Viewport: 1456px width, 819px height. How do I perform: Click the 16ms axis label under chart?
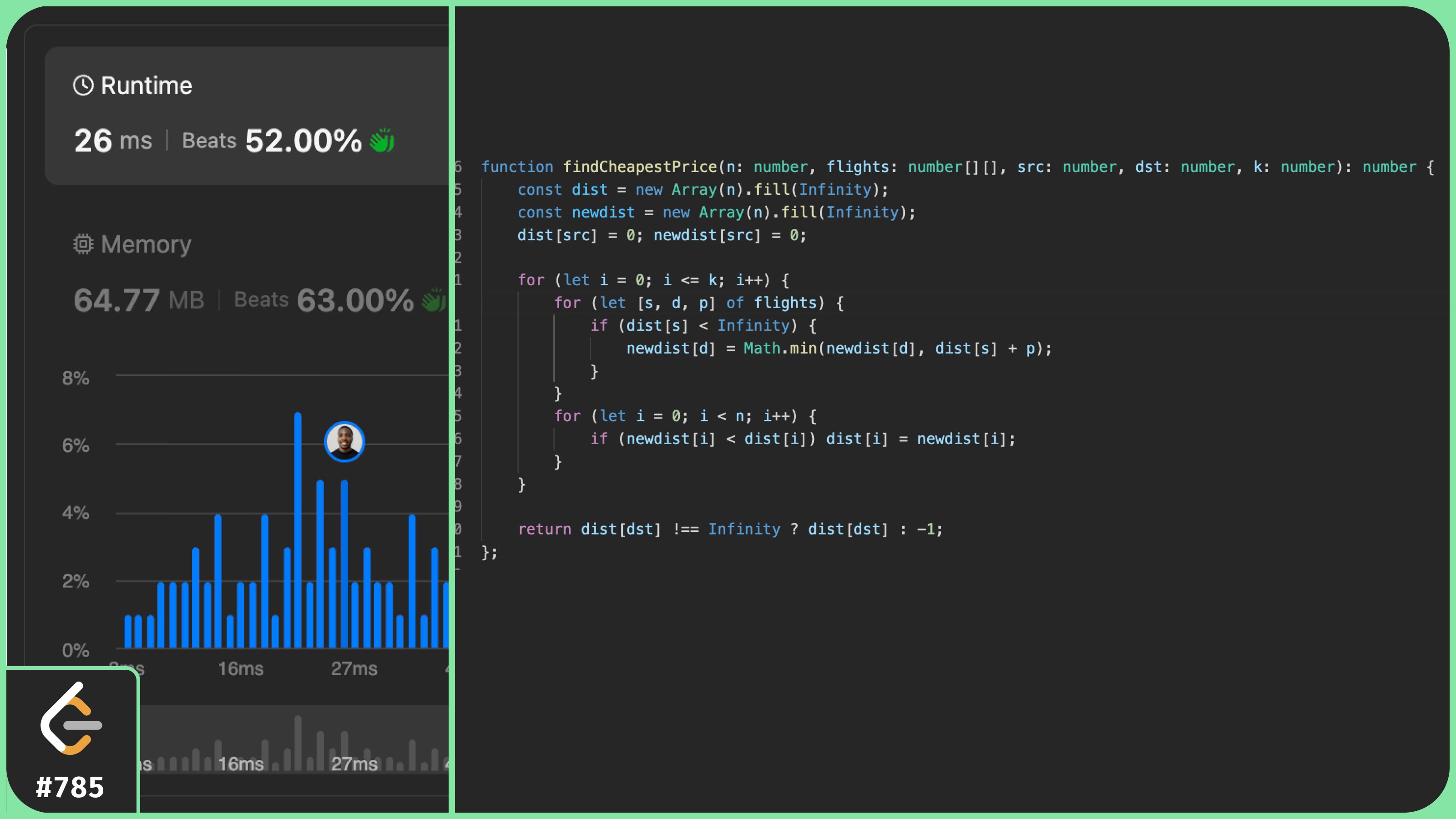241,669
